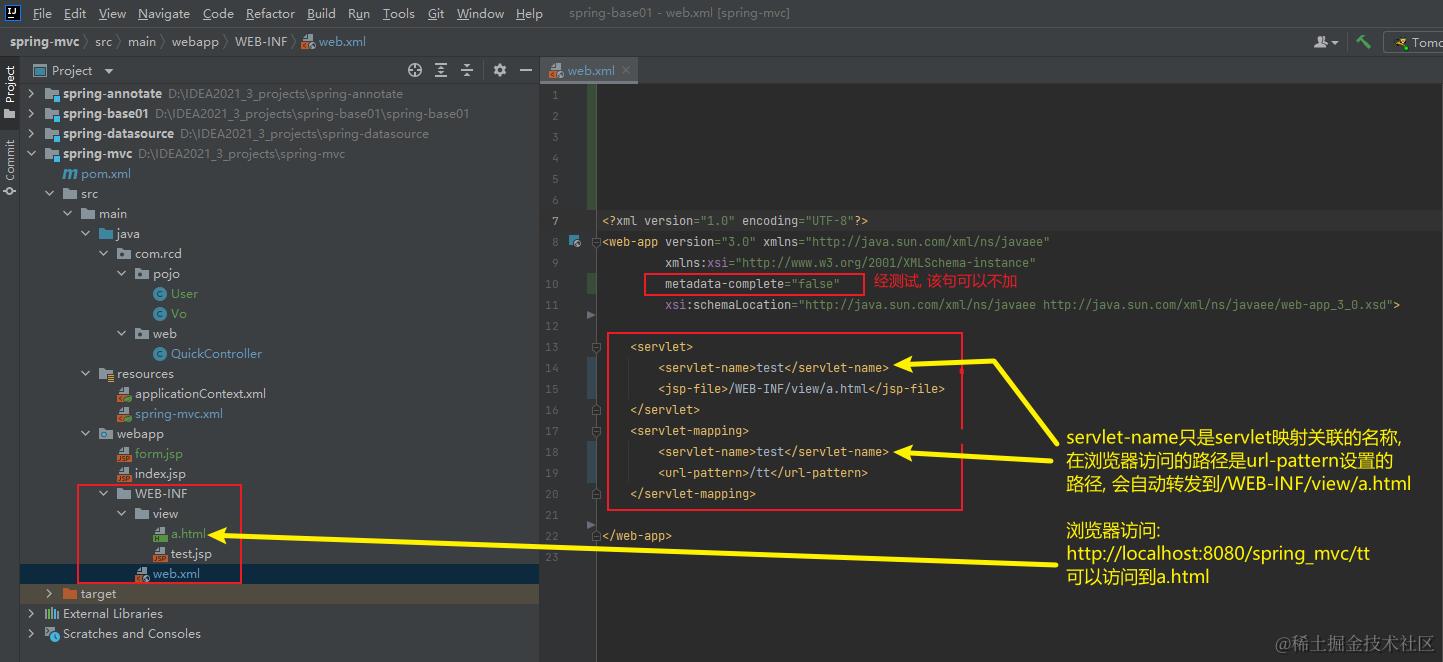Screen dimensions: 1443x662
Task: Close the web.xml editor tab
Action: 628,71
